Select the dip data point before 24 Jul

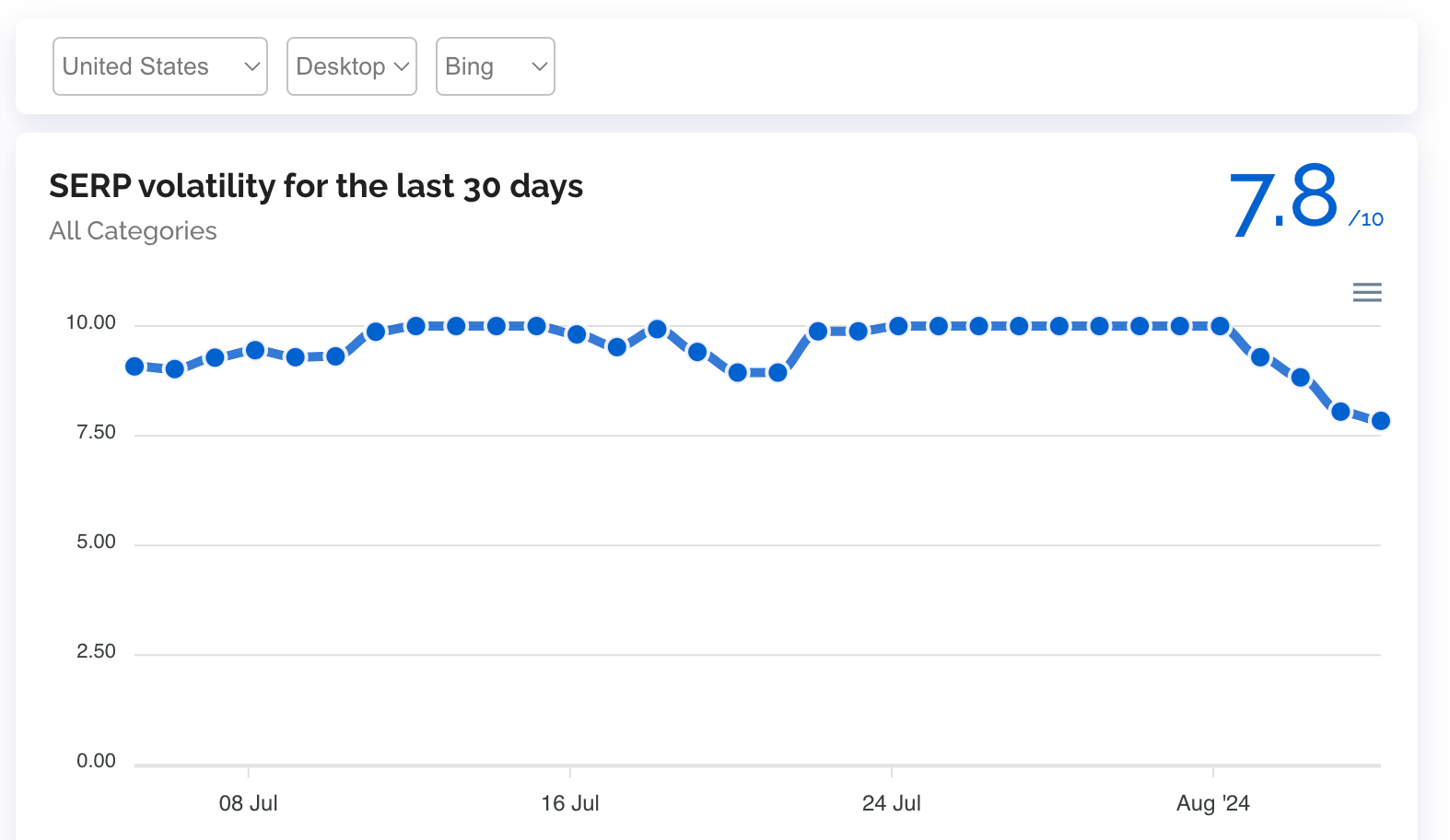777,373
